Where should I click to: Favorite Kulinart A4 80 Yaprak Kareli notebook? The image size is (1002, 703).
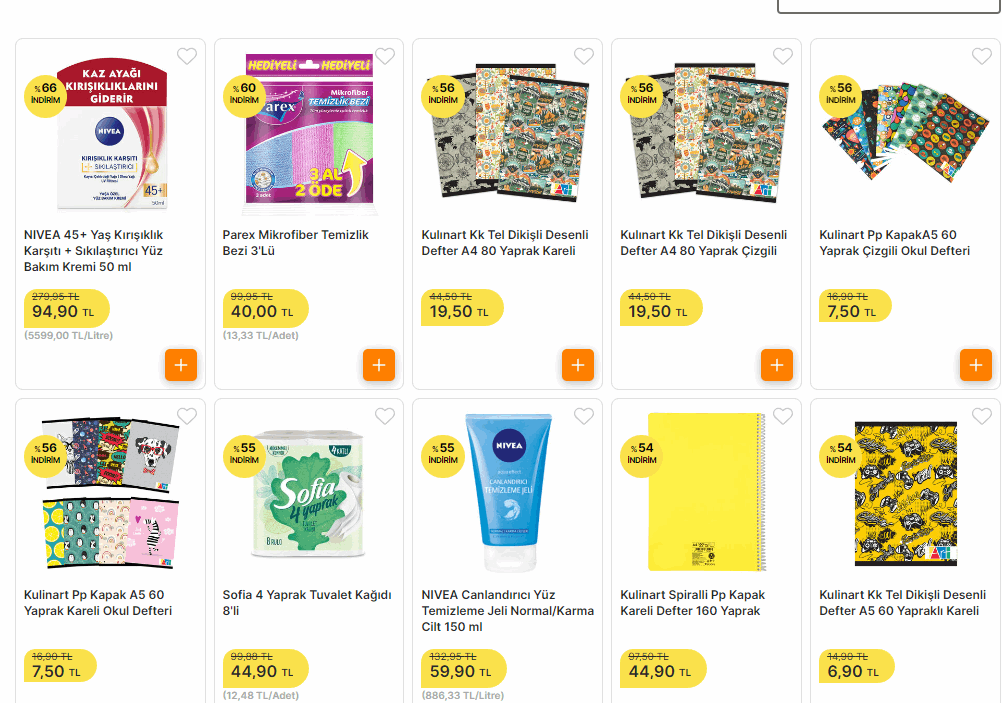click(x=584, y=57)
